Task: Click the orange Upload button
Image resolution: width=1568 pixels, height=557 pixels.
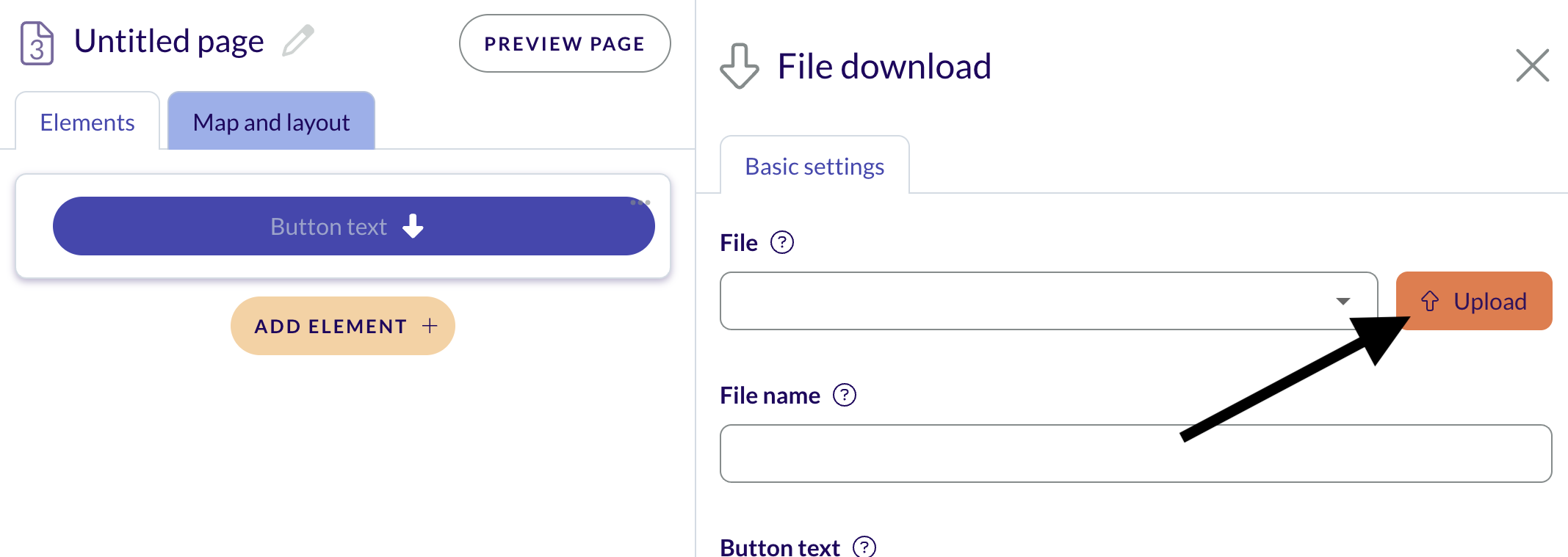Action: (1474, 301)
